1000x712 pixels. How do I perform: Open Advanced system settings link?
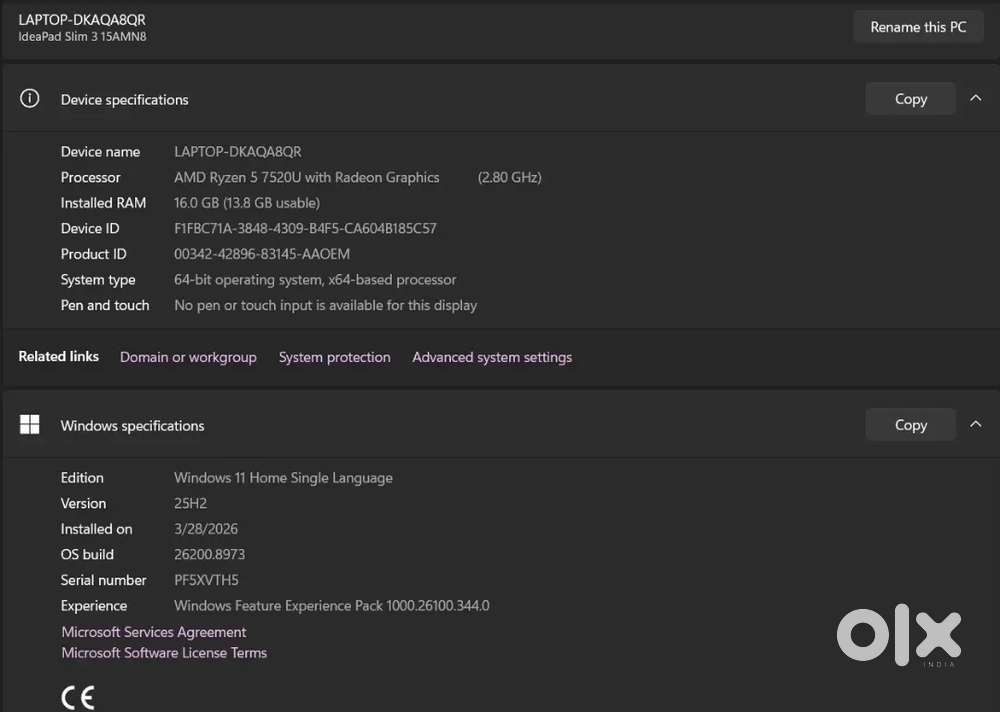tap(492, 357)
